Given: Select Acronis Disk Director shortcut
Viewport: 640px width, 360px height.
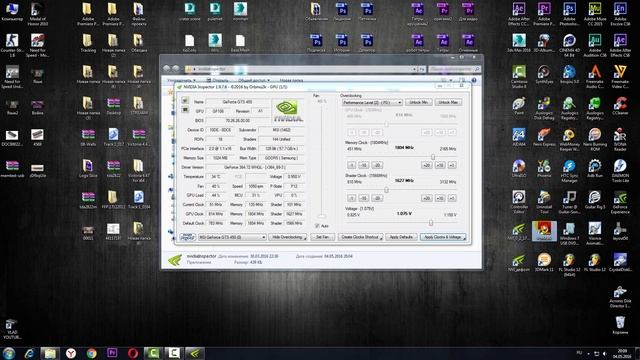Looking at the screenshot, I should pyautogui.click(x=620, y=297).
